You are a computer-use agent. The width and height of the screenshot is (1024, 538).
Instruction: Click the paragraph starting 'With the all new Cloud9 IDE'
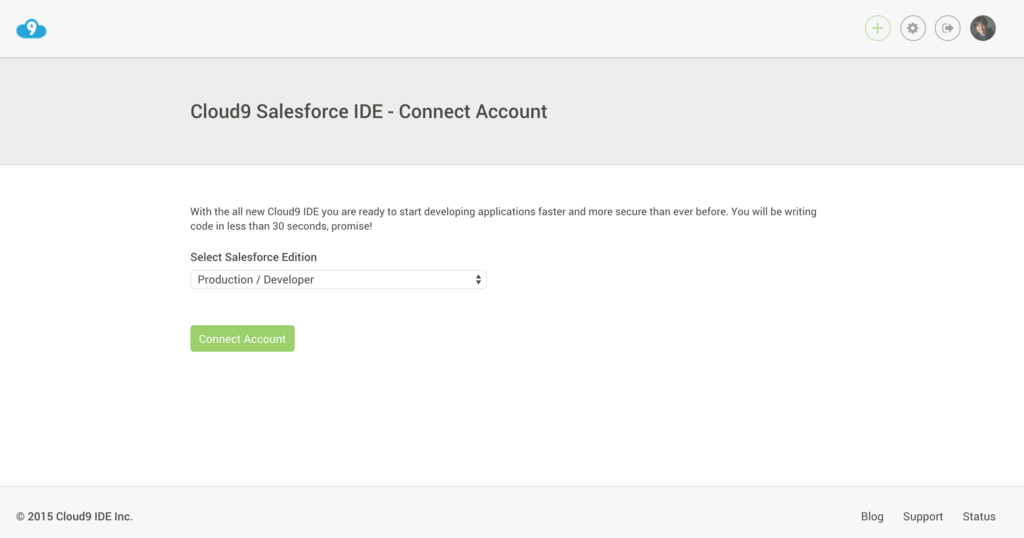[x=504, y=219]
